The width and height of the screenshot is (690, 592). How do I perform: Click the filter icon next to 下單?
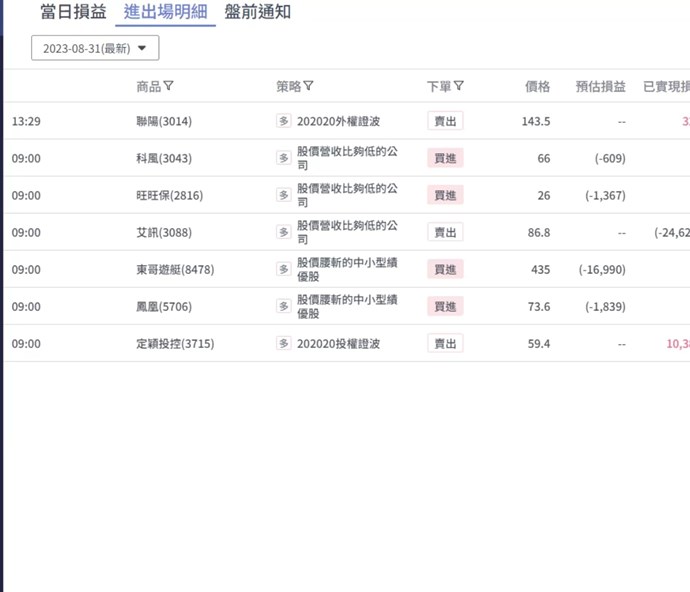click(458, 86)
